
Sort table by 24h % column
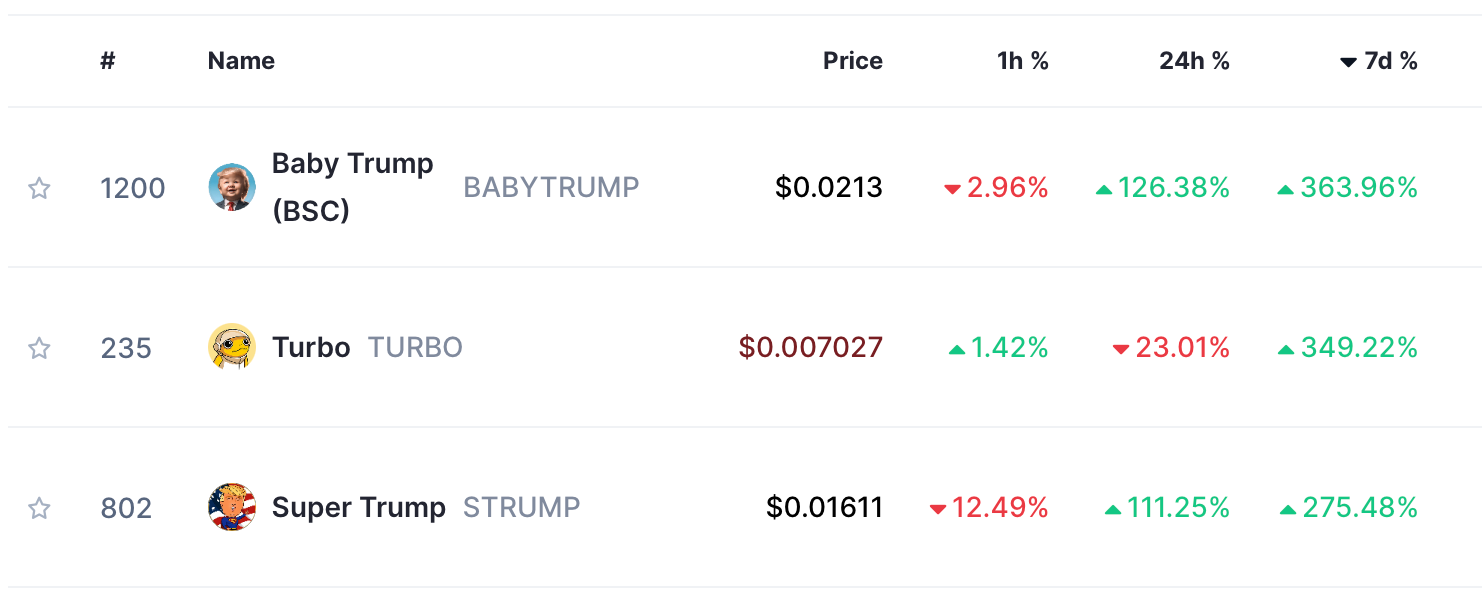[x=1194, y=61]
